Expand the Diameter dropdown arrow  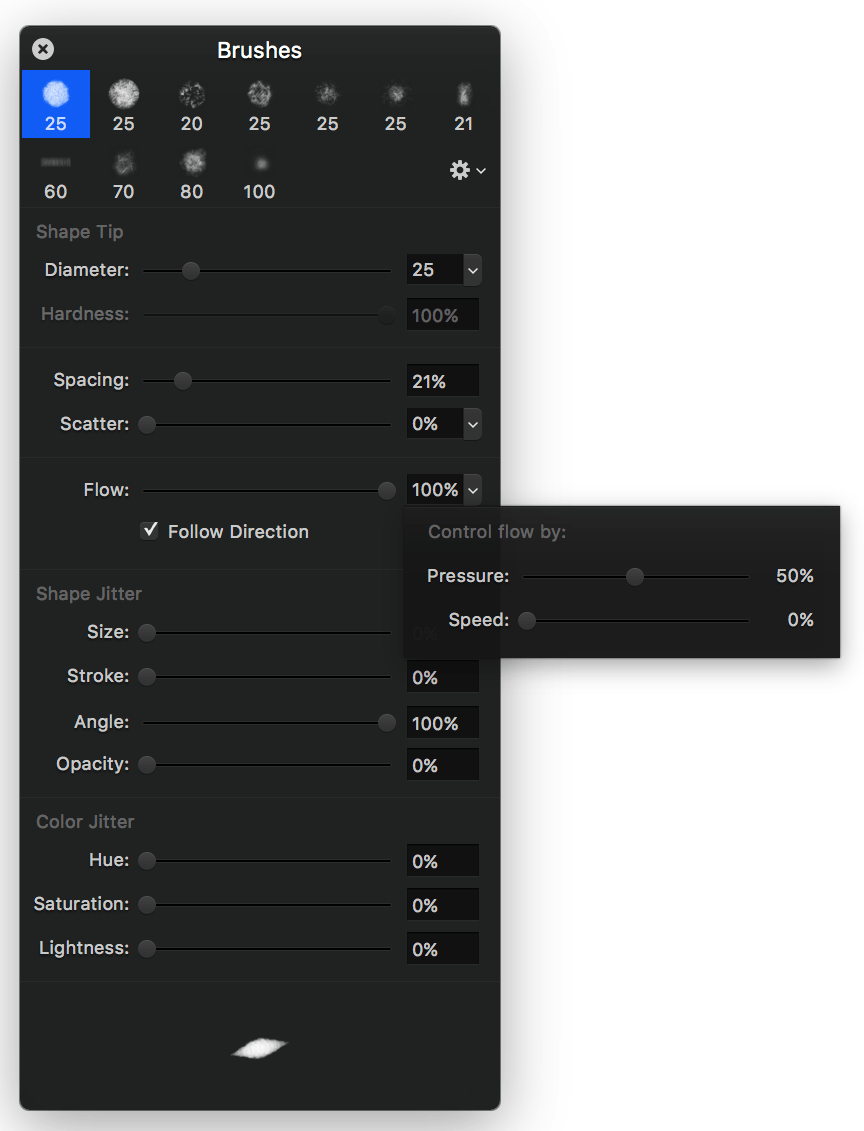(472, 270)
